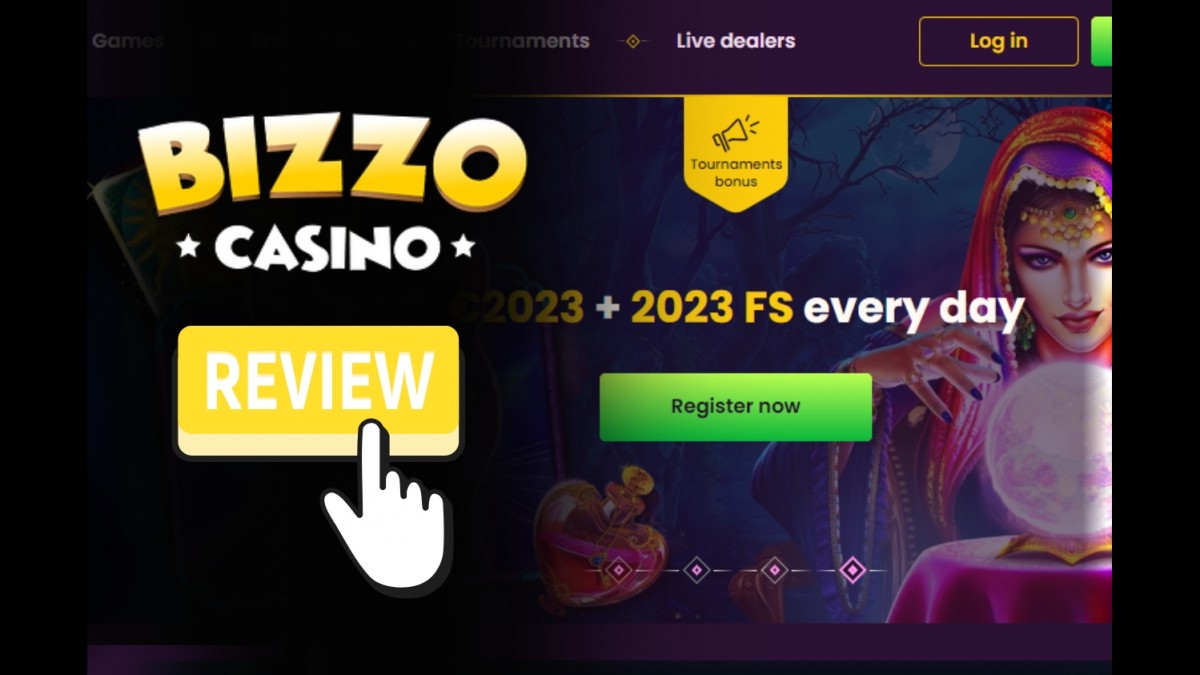Select the third carousel diamond indicator
The height and width of the screenshot is (675, 1200).
775,570
